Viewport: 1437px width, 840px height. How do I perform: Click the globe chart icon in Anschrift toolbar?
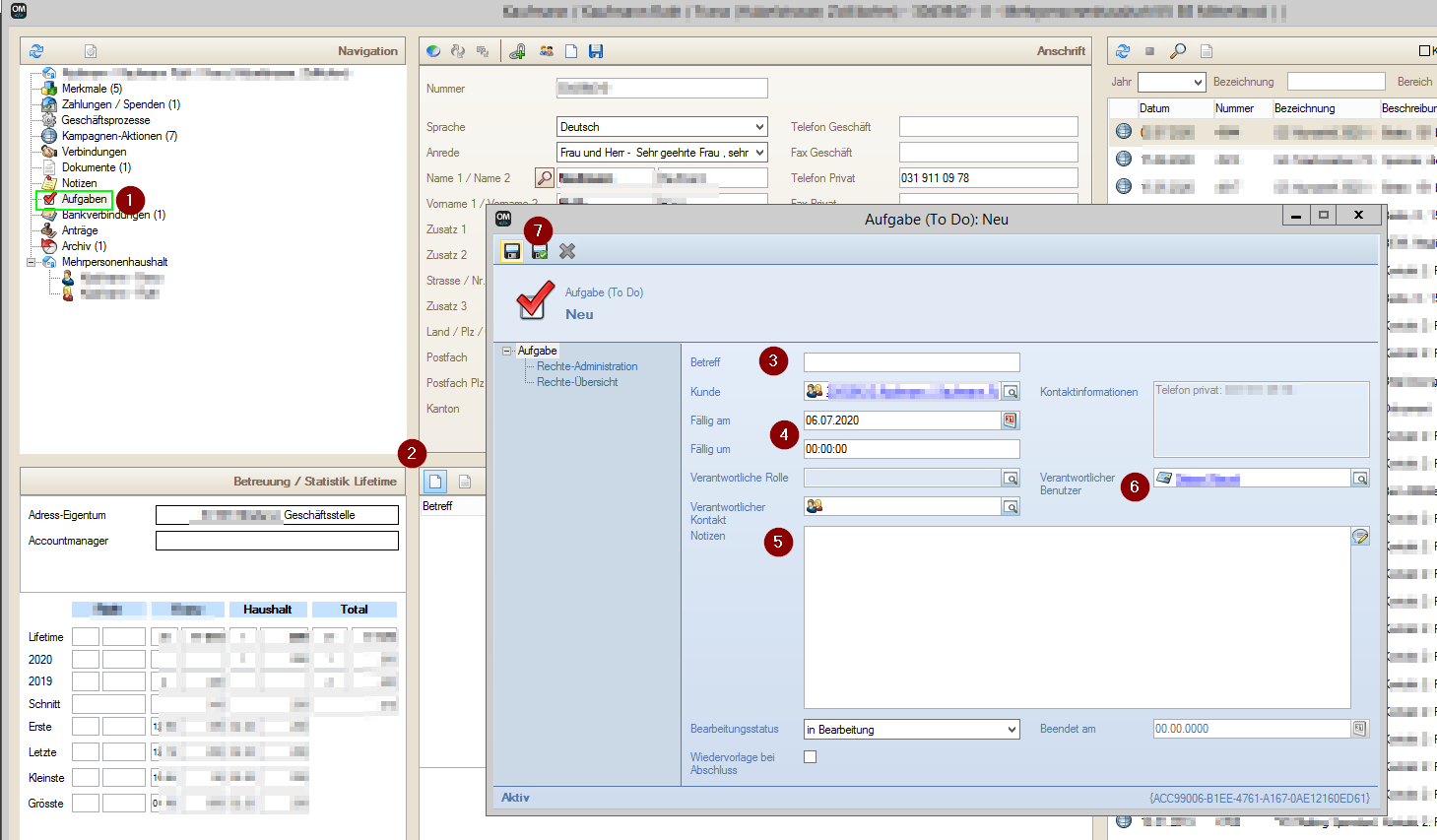[433, 51]
